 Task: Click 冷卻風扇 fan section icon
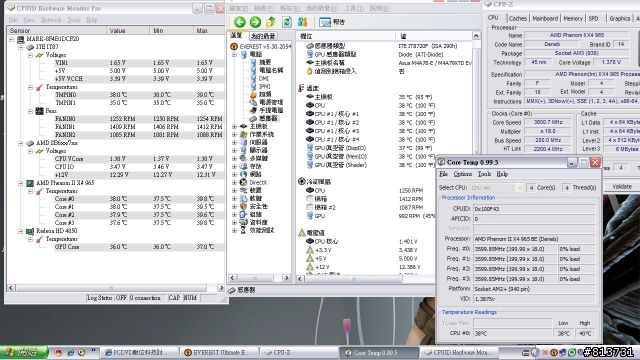(302, 181)
